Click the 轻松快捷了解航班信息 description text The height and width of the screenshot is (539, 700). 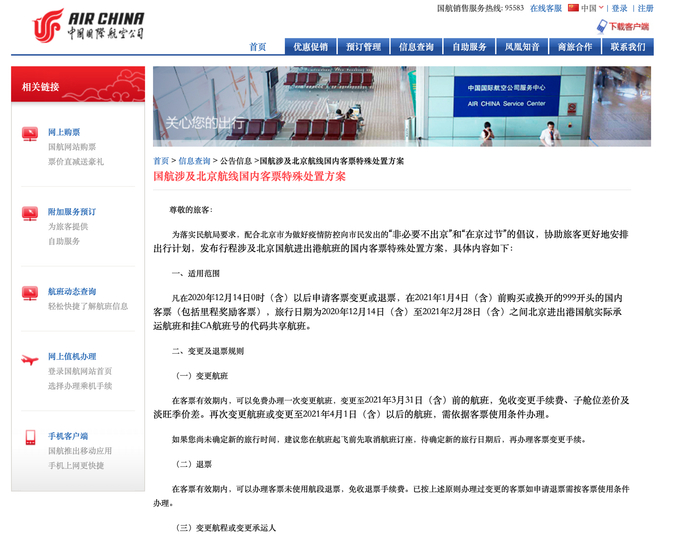88,306
